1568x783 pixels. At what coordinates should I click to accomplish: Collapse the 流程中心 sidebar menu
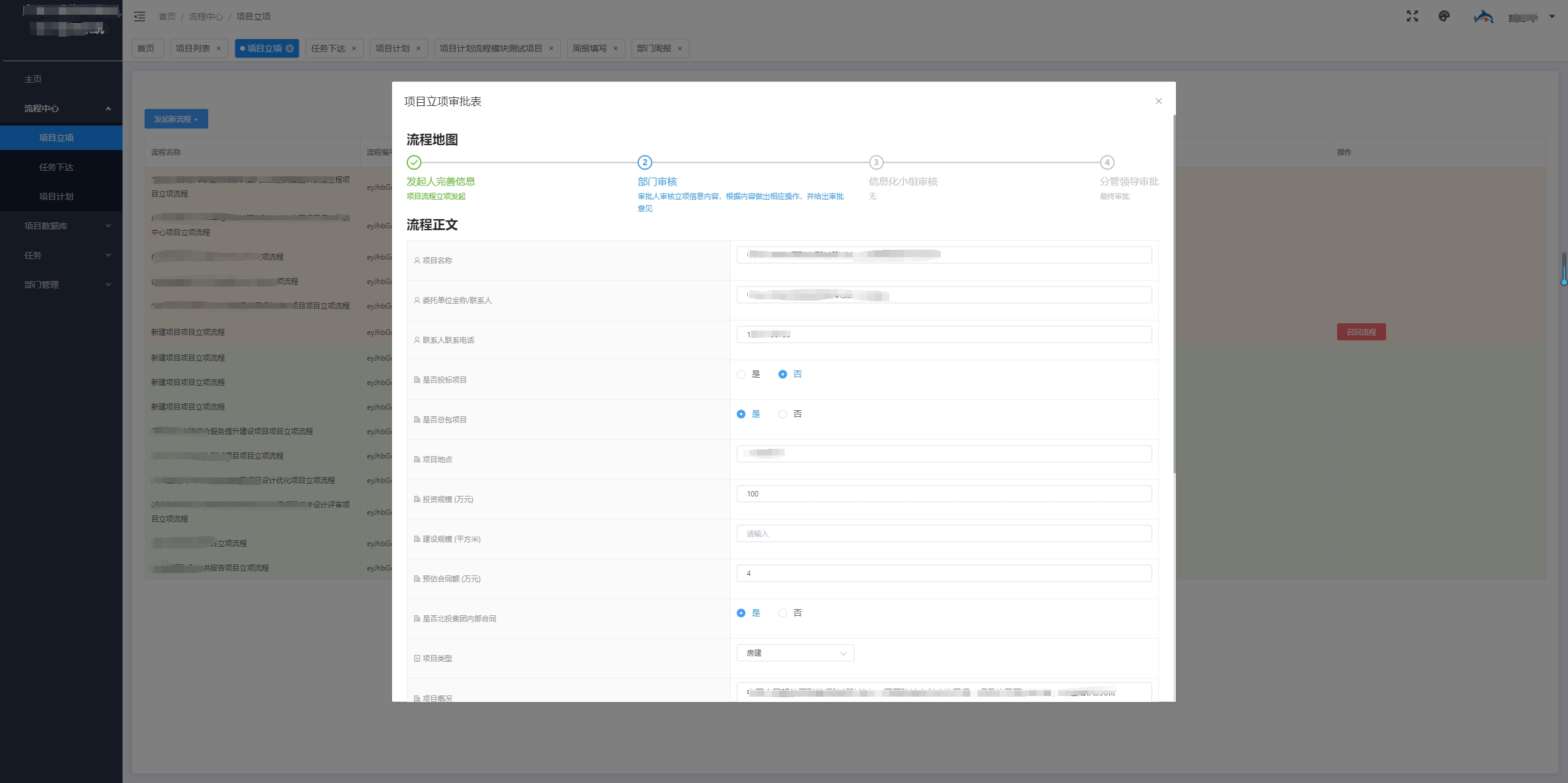tap(61, 108)
